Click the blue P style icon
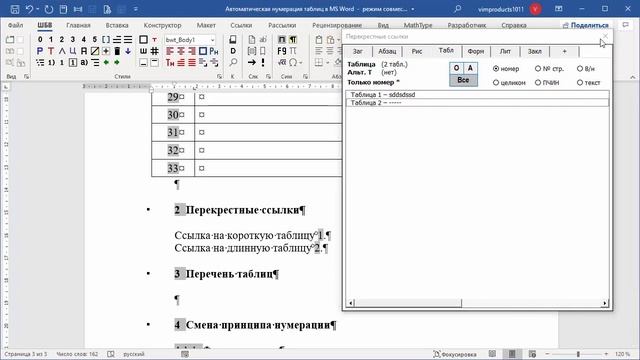 [40, 51]
